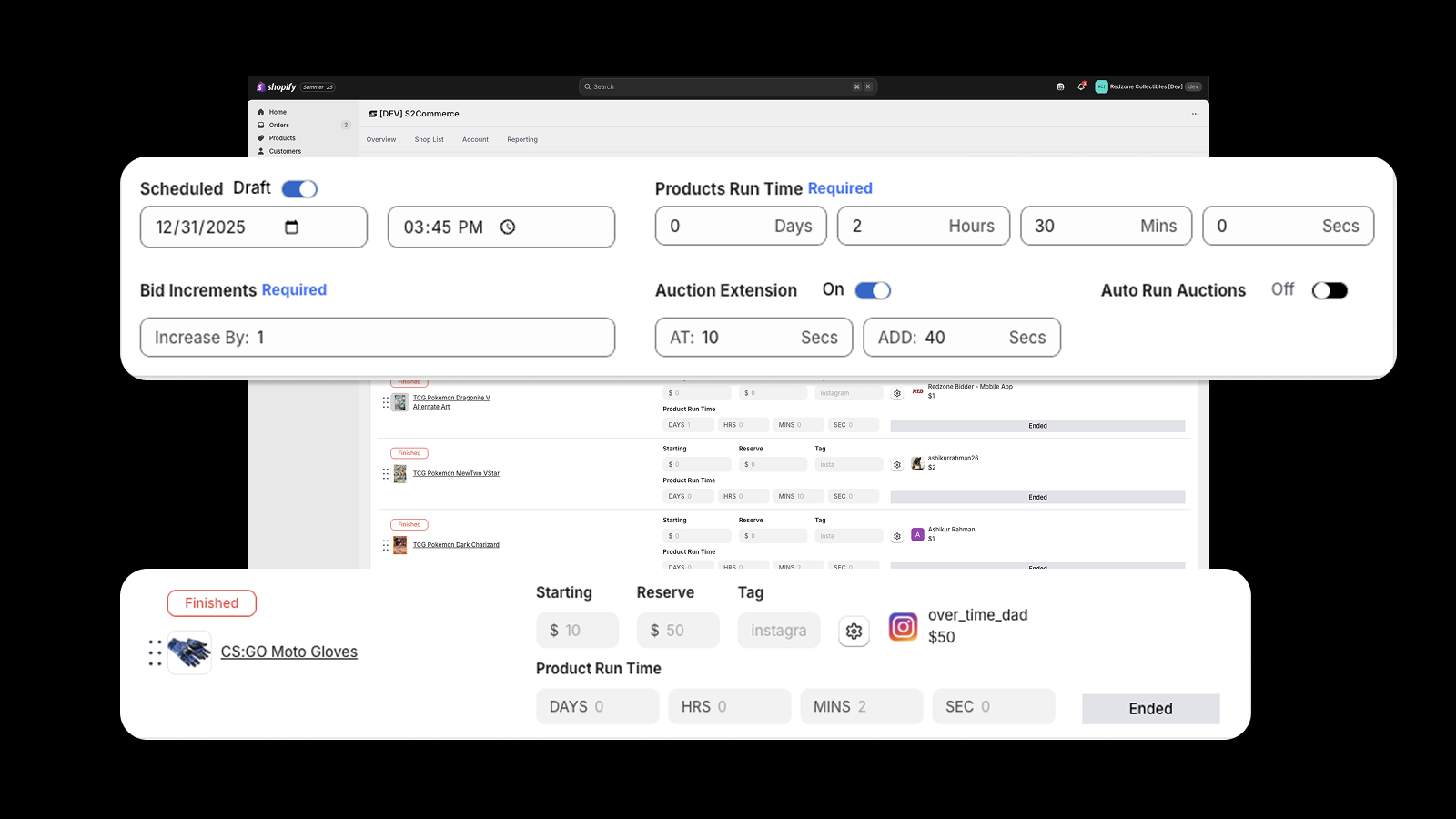The image size is (1456, 819).
Task: Open the TCG Pokemon Dark Charizard link
Action: pyautogui.click(x=456, y=544)
